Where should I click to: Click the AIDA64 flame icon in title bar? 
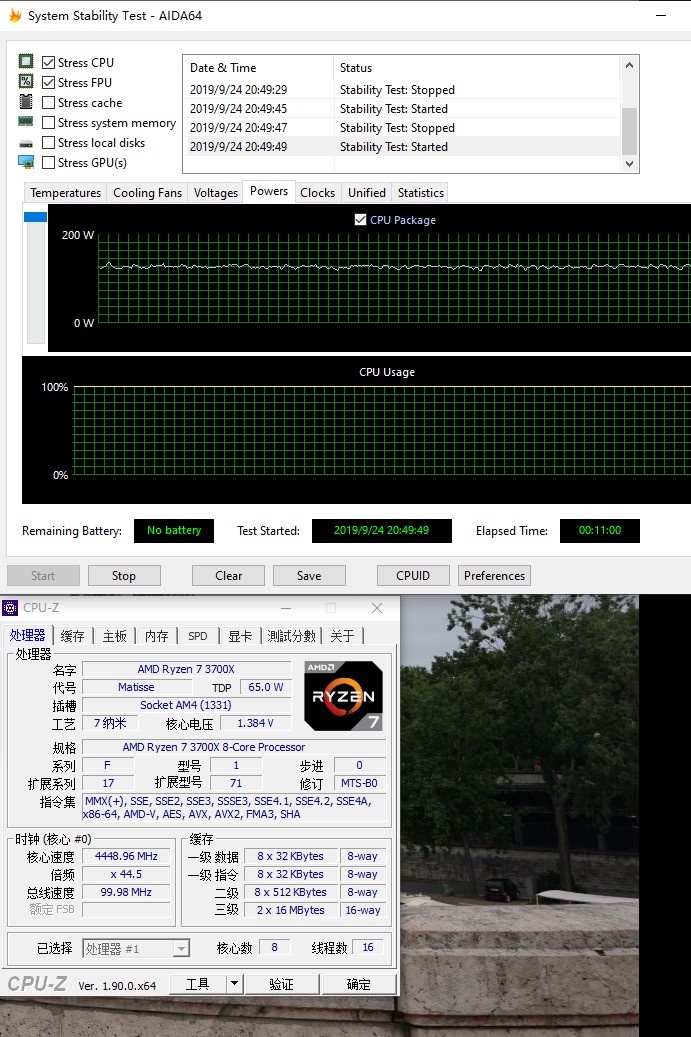pyautogui.click(x=15, y=15)
